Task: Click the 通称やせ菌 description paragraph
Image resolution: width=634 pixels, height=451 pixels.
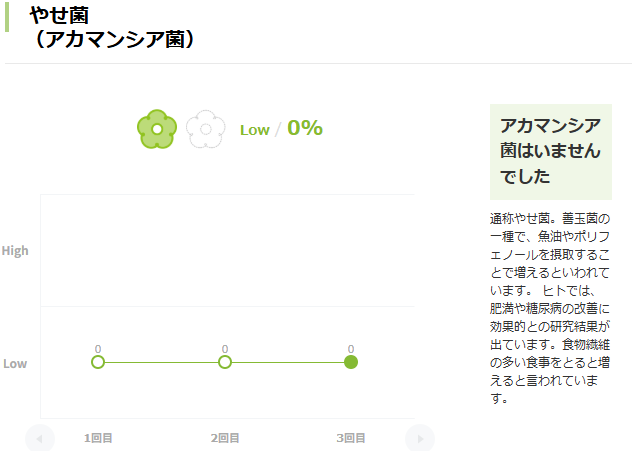Action: (x=550, y=307)
